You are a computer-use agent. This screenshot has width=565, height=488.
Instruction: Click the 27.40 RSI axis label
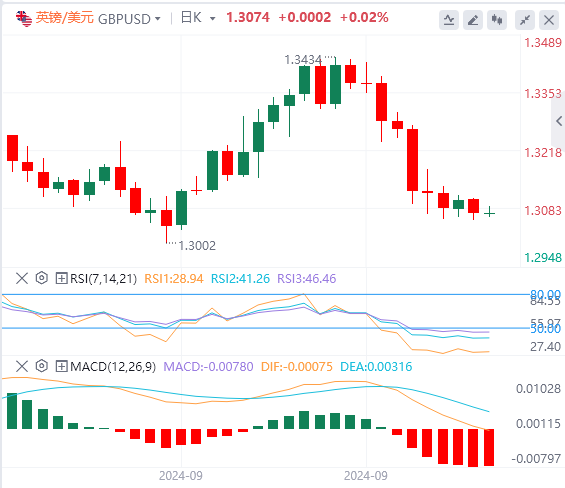click(545, 347)
